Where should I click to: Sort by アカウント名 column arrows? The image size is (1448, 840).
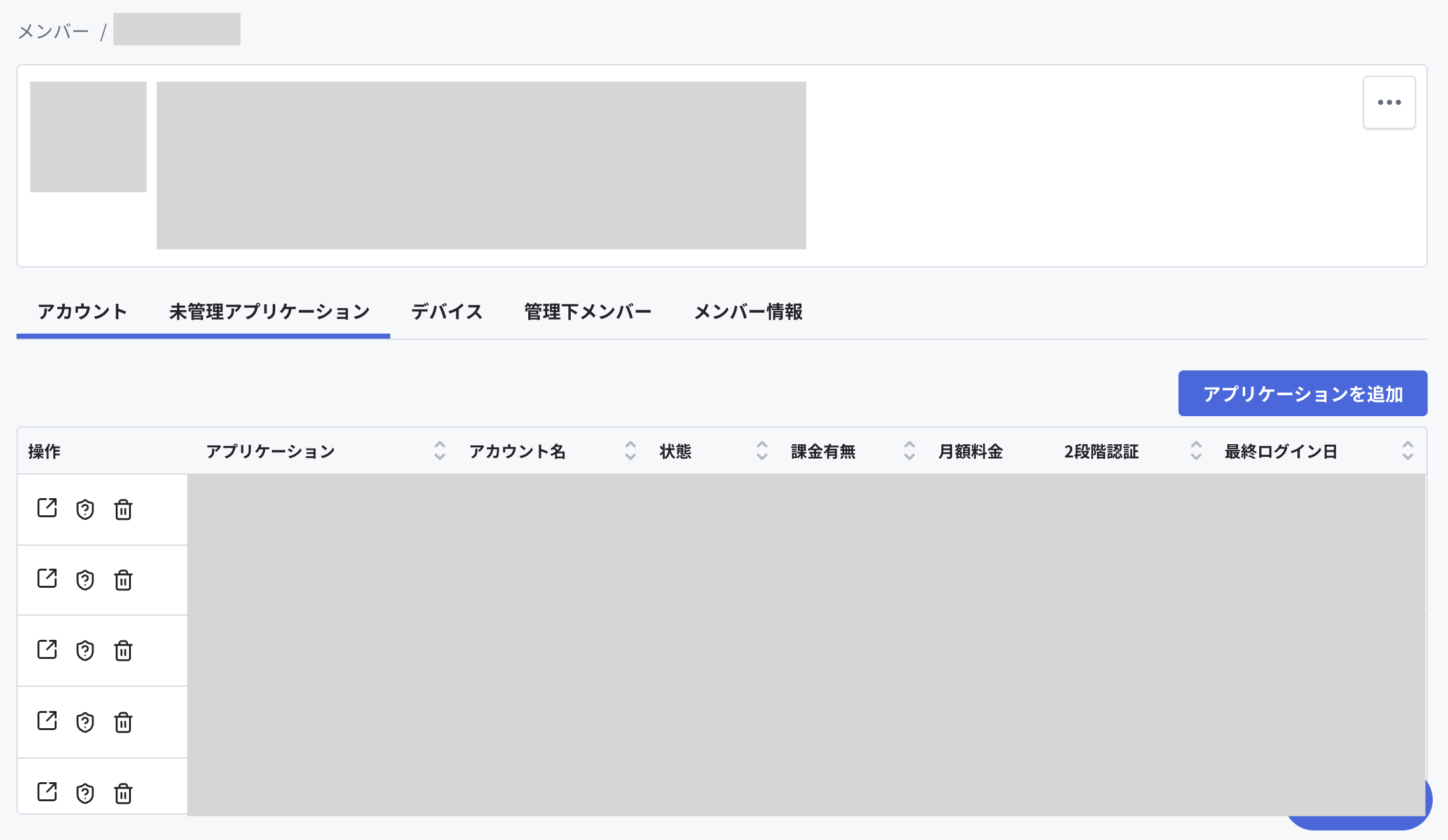630,450
